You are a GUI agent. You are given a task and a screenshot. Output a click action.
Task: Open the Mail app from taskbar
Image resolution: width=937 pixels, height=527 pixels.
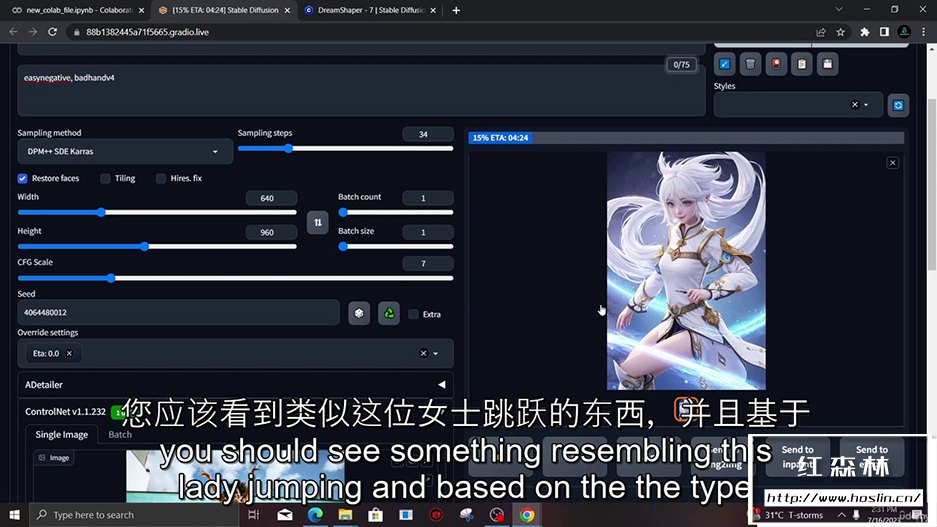[x=285, y=514]
